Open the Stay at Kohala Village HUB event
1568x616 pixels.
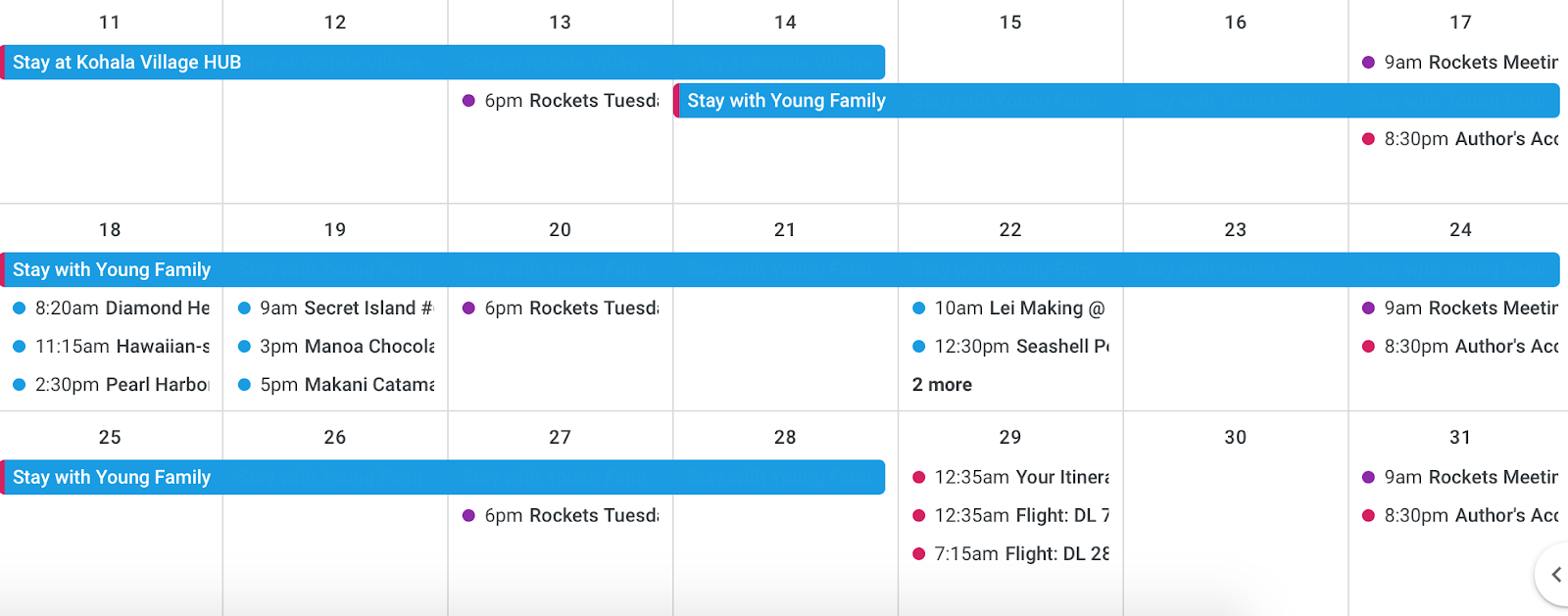[443, 62]
